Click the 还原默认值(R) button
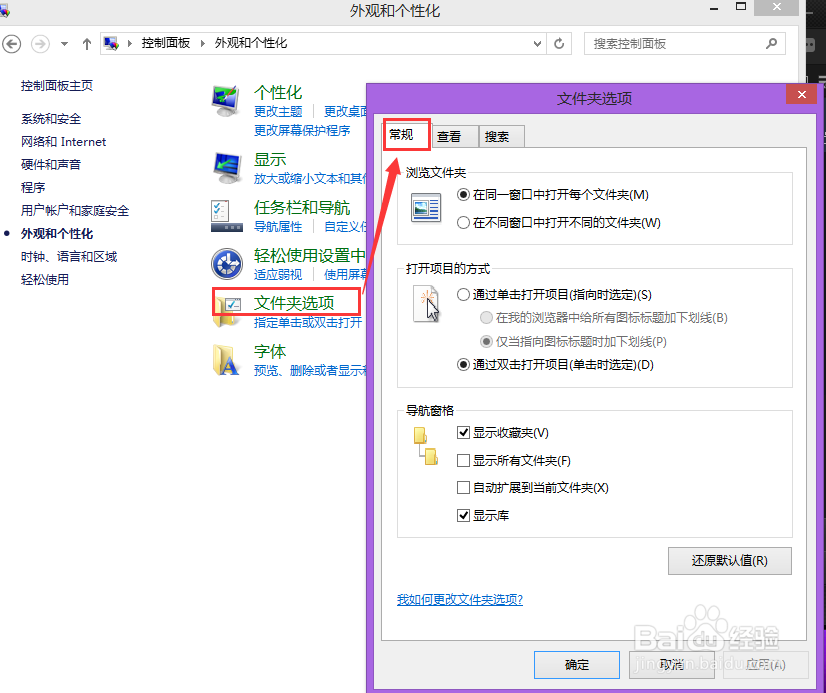 (729, 561)
